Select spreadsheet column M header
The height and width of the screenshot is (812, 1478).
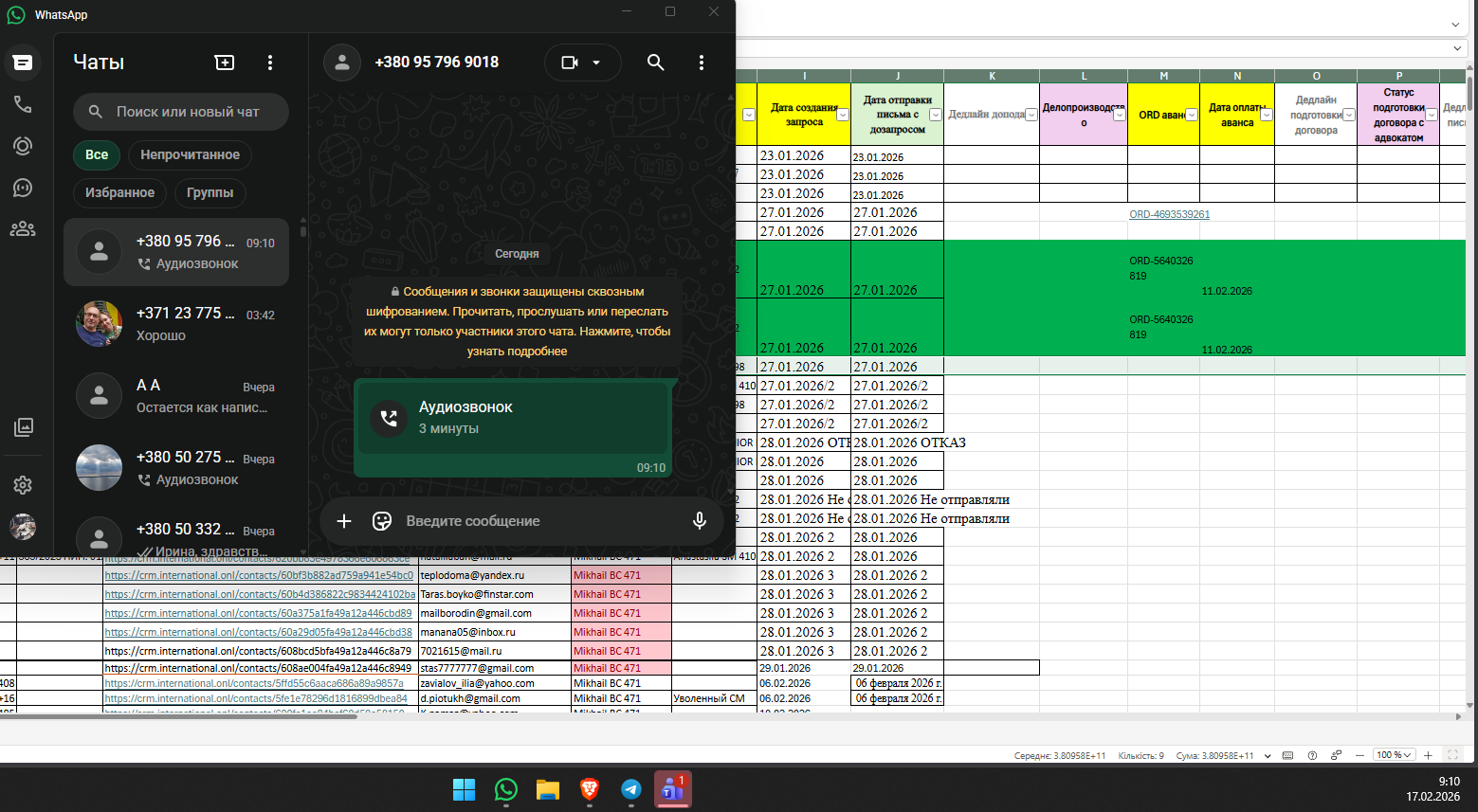[x=1163, y=76]
